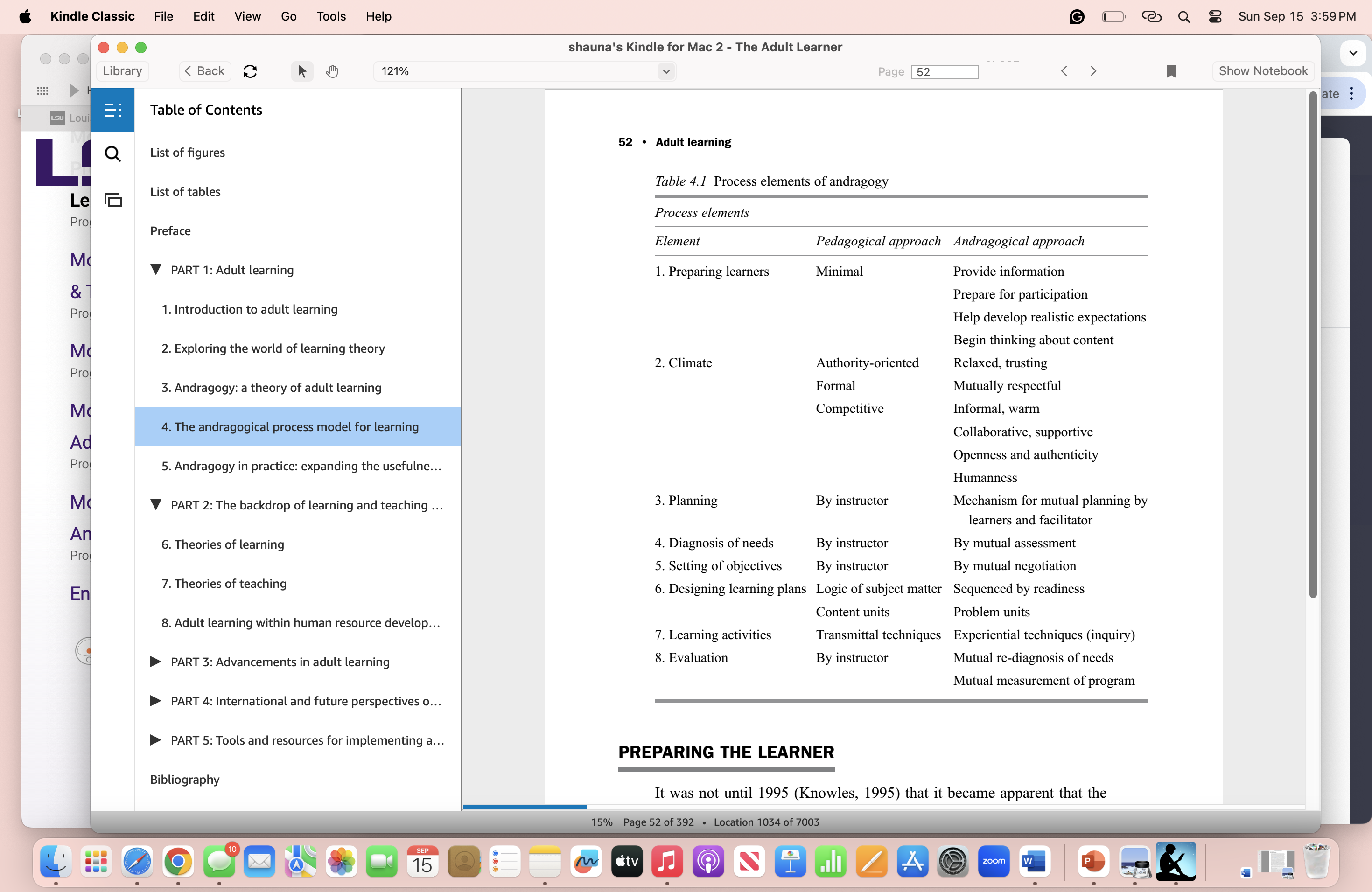Click the Apple menu icon
This screenshot has width=1372, height=892.
click(x=25, y=16)
